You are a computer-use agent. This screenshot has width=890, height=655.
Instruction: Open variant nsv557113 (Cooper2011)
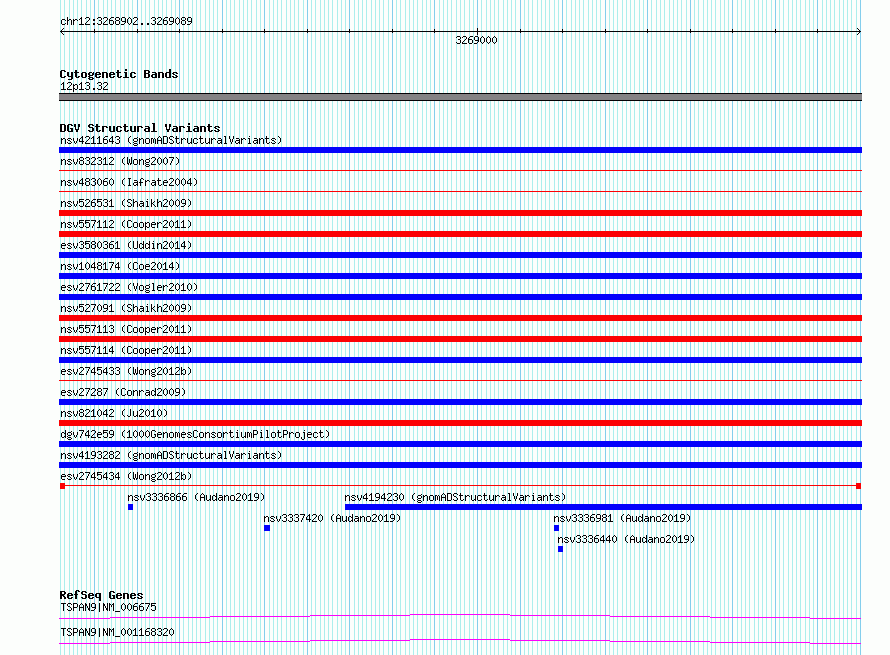[x=126, y=329]
